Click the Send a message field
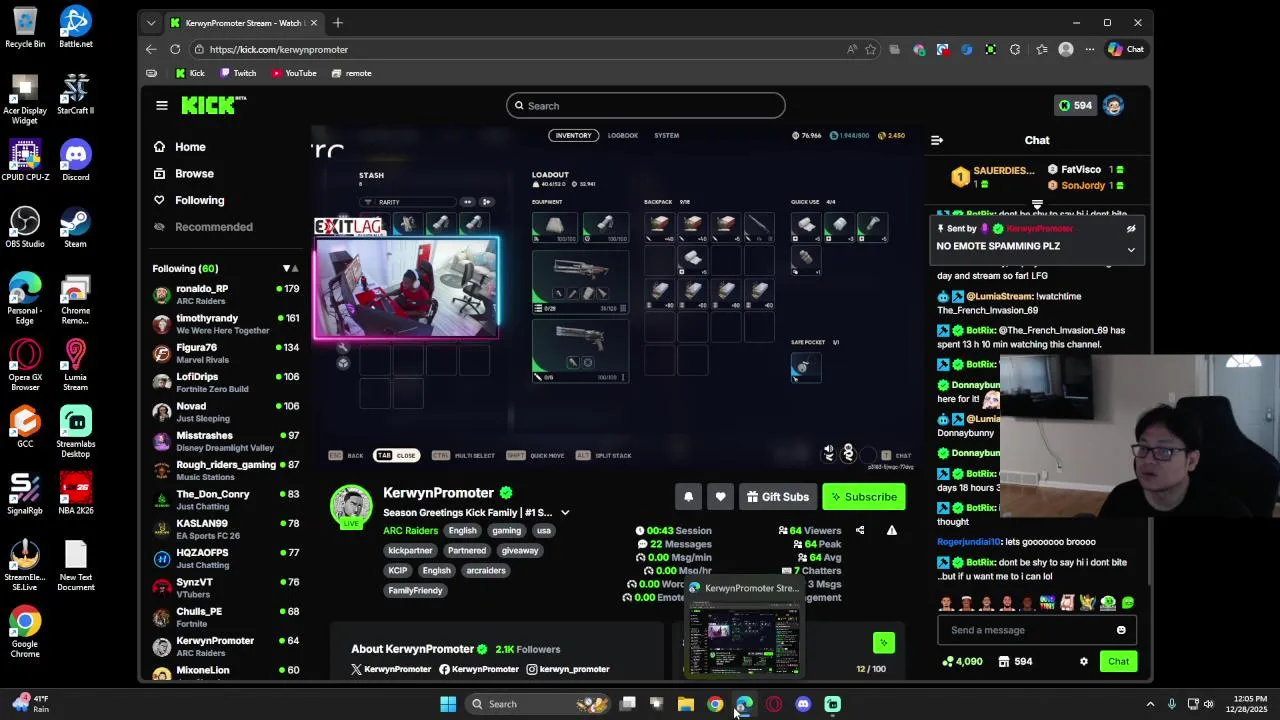Screen dimensions: 1280x720 1036,630
